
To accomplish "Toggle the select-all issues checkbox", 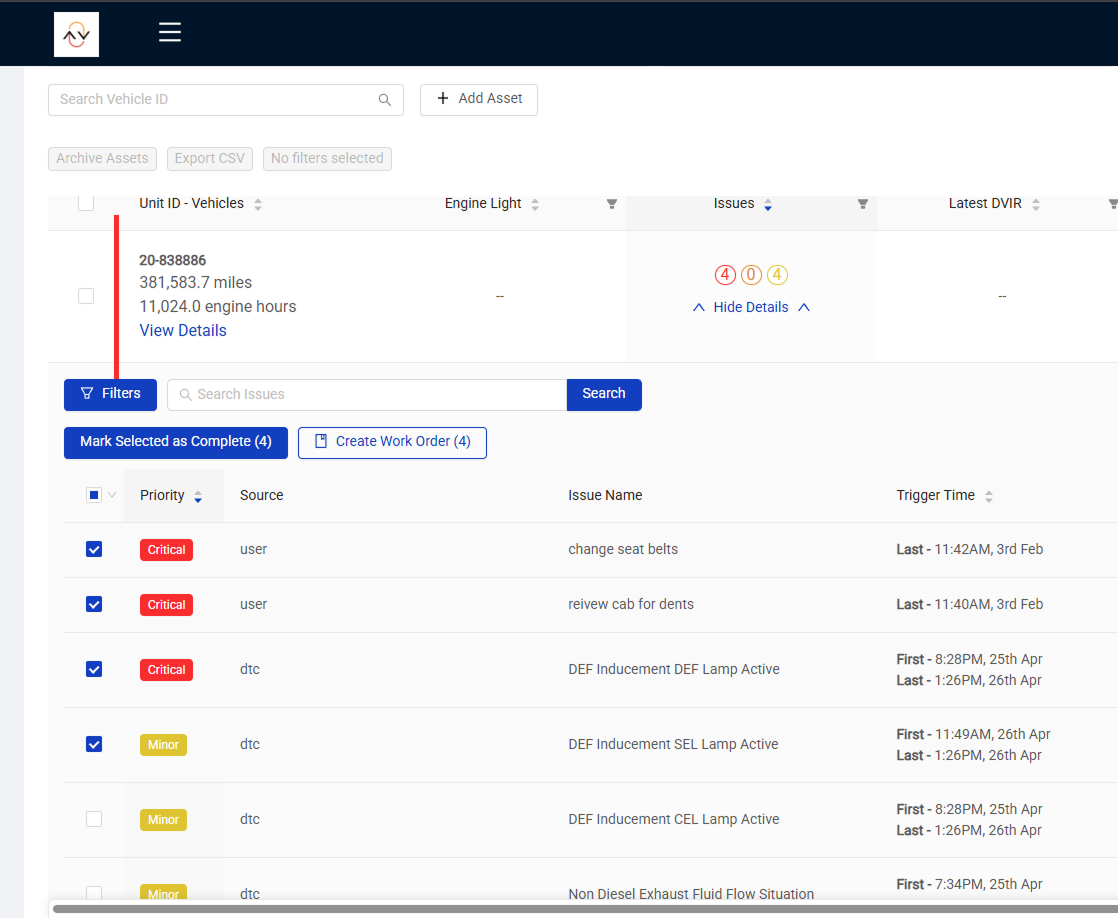I will click(x=93, y=495).
